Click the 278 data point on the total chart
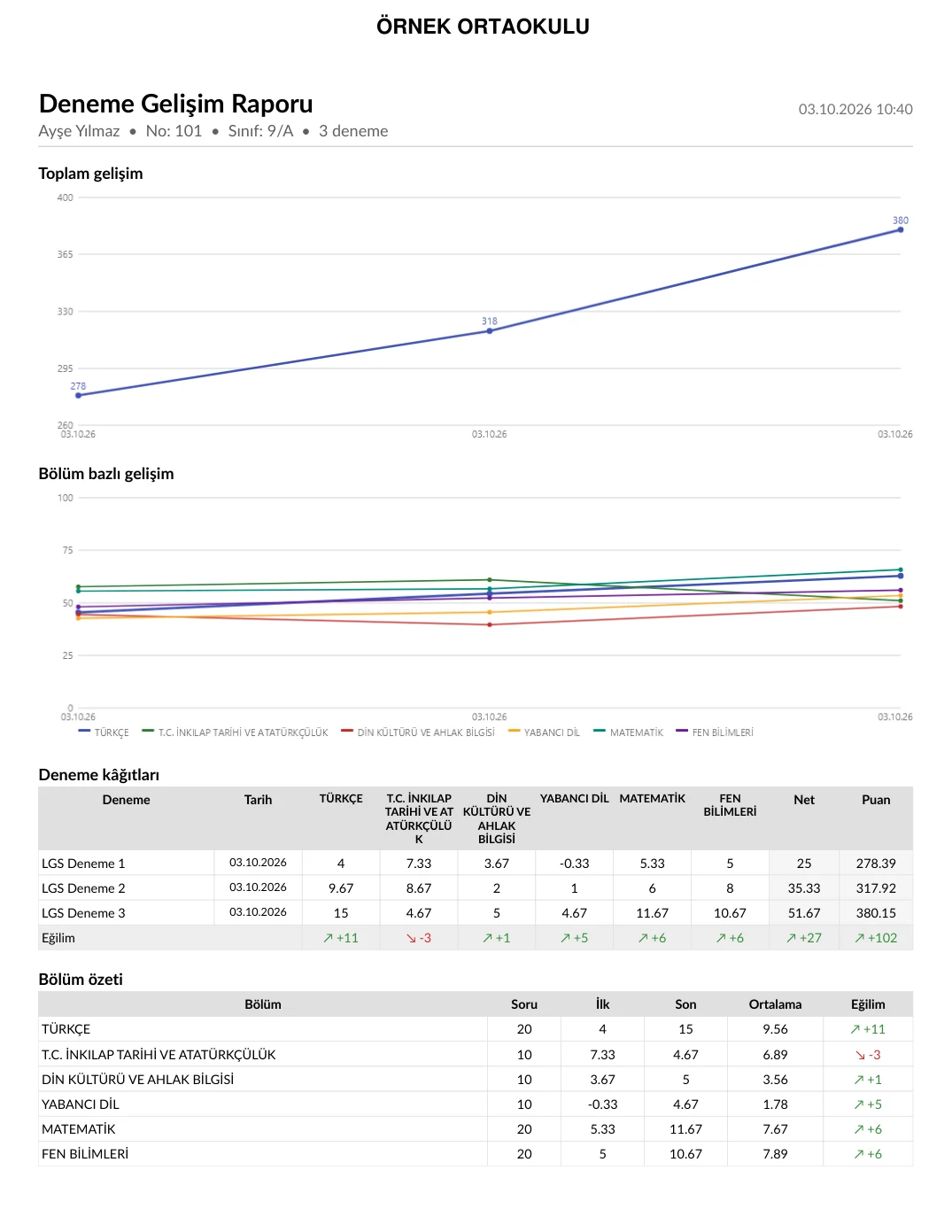The image size is (952, 1232). 79,395
